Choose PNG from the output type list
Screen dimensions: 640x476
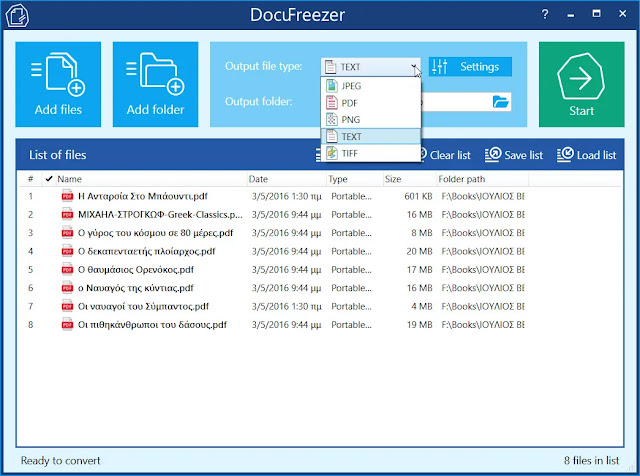click(x=371, y=120)
